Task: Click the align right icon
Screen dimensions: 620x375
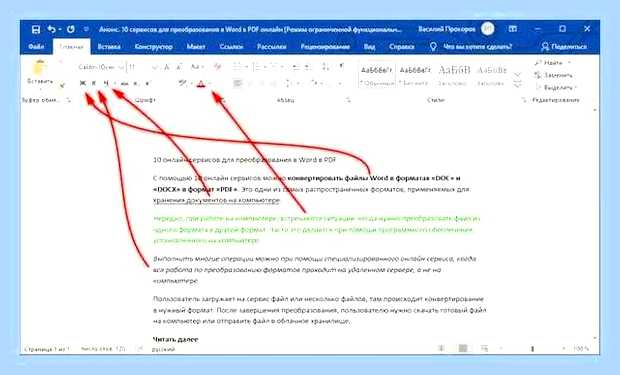Action: 261,83
